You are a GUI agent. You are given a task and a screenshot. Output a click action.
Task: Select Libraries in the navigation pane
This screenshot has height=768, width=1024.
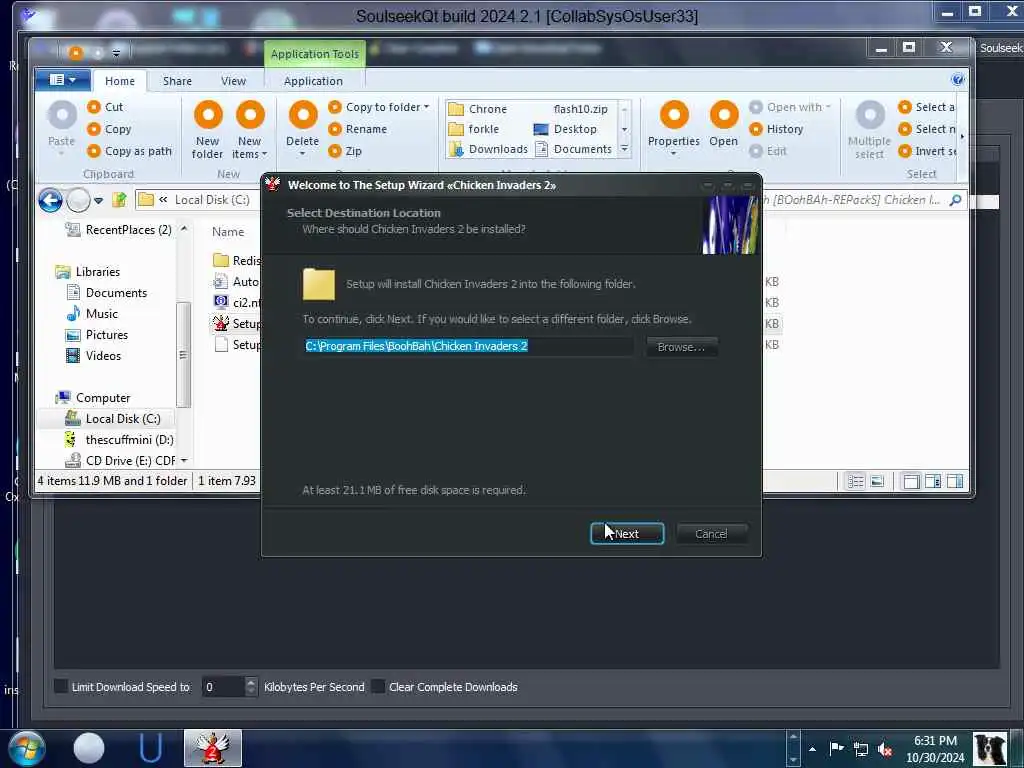(88, 272)
